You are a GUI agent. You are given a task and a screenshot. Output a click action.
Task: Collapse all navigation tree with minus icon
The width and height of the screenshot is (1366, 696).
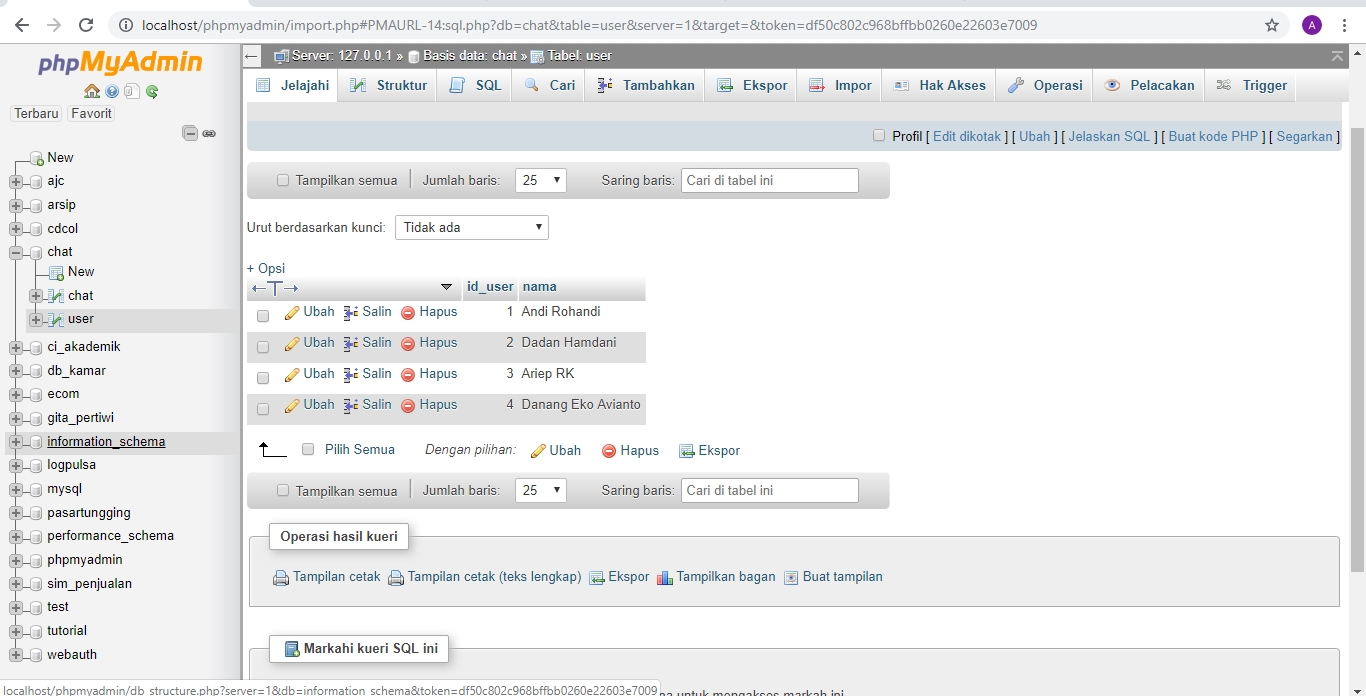pos(189,133)
